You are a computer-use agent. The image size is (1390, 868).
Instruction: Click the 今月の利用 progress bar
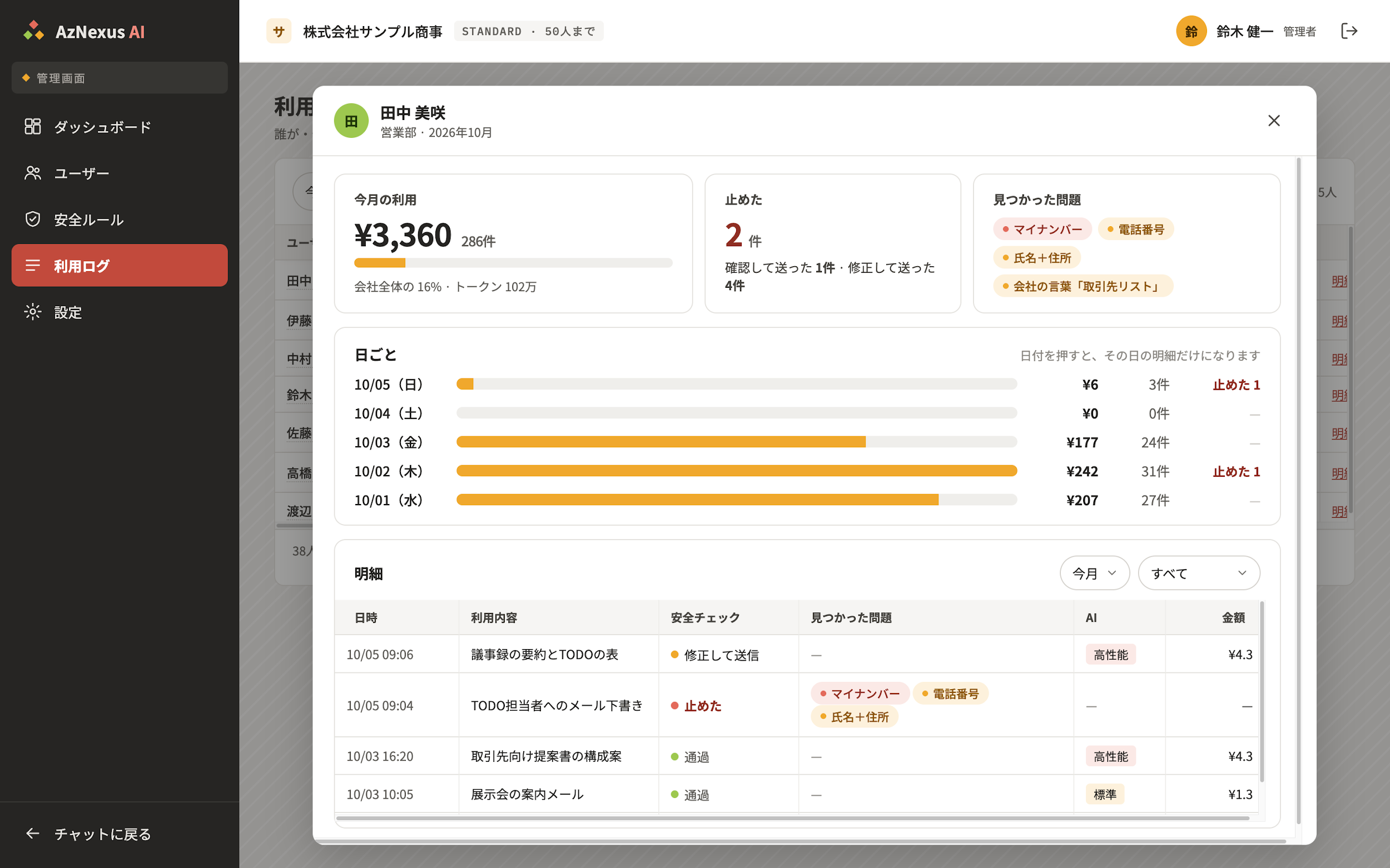point(513,263)
